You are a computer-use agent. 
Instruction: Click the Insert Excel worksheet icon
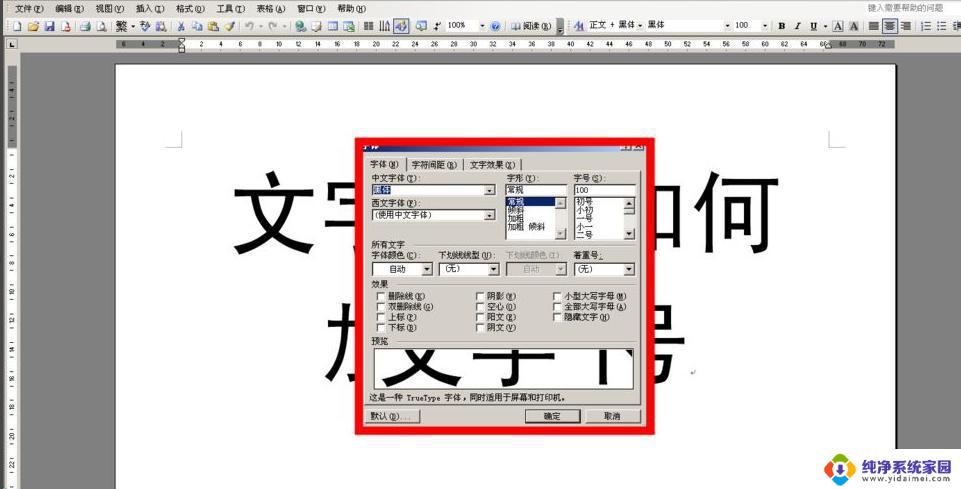(x=348, y=26)
